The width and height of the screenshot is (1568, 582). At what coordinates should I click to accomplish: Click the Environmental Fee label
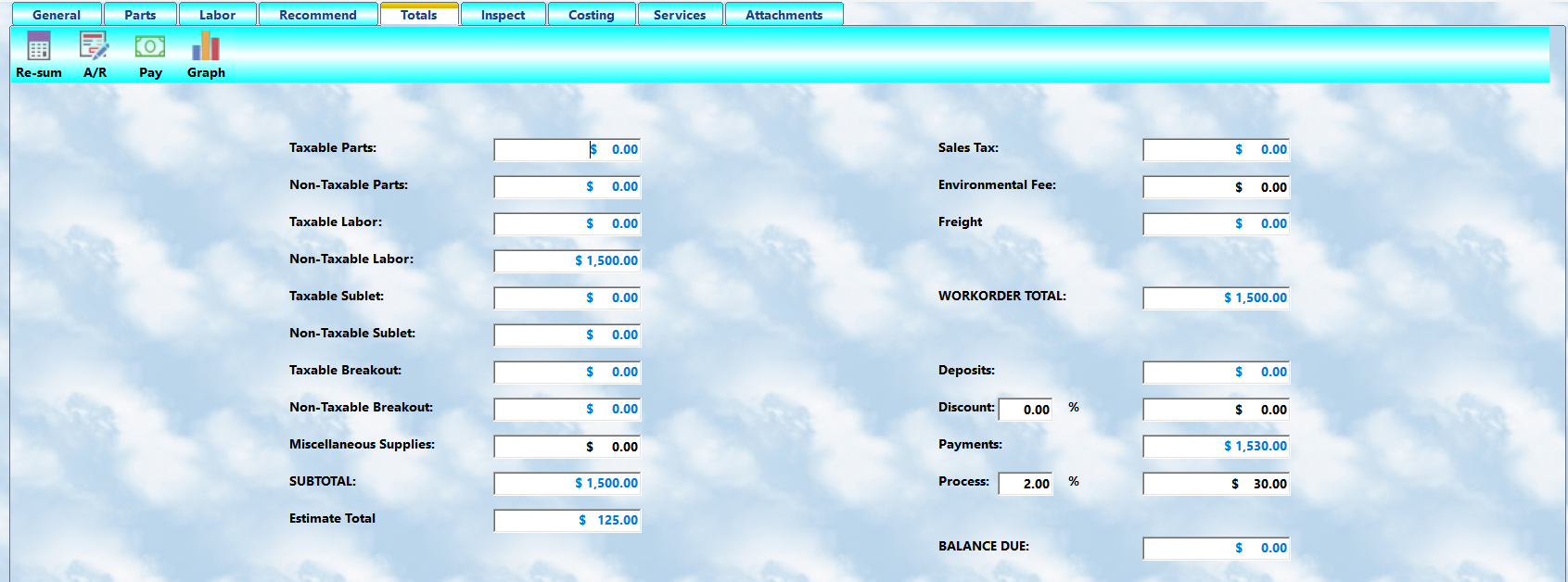click(x=997, y=184)
